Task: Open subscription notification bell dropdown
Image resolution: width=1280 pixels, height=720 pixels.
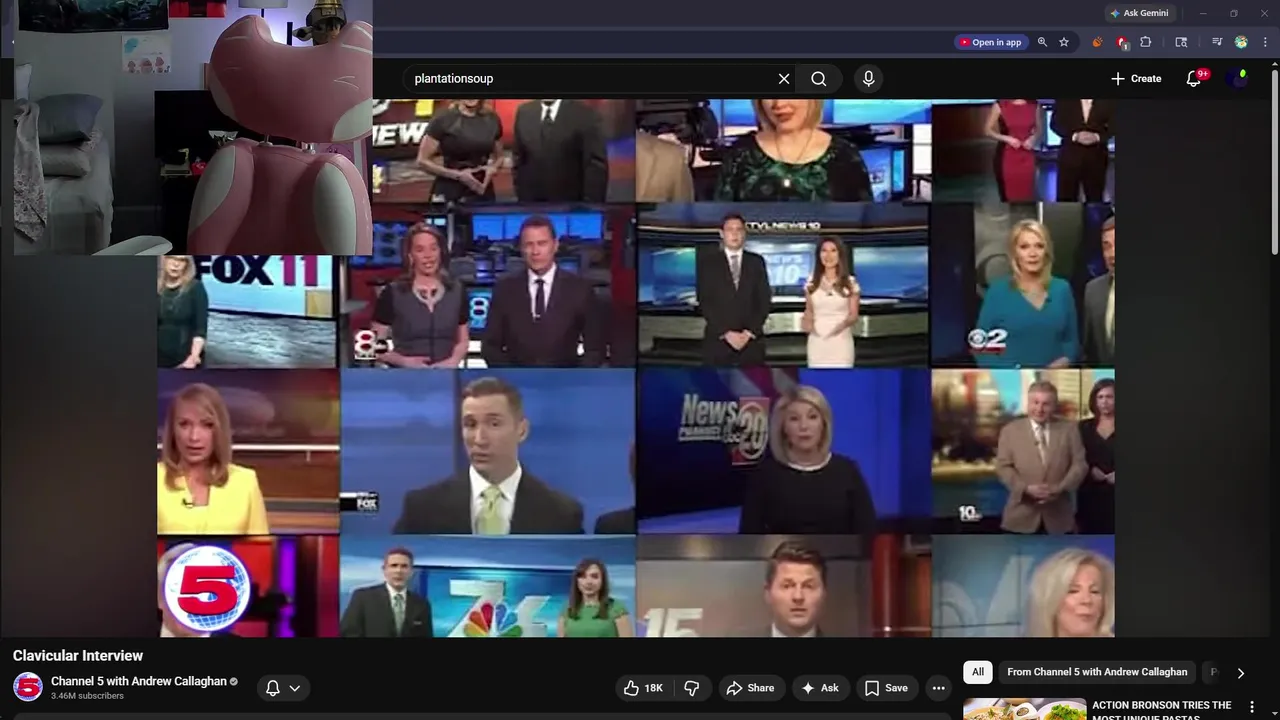Action: [283, 688]
